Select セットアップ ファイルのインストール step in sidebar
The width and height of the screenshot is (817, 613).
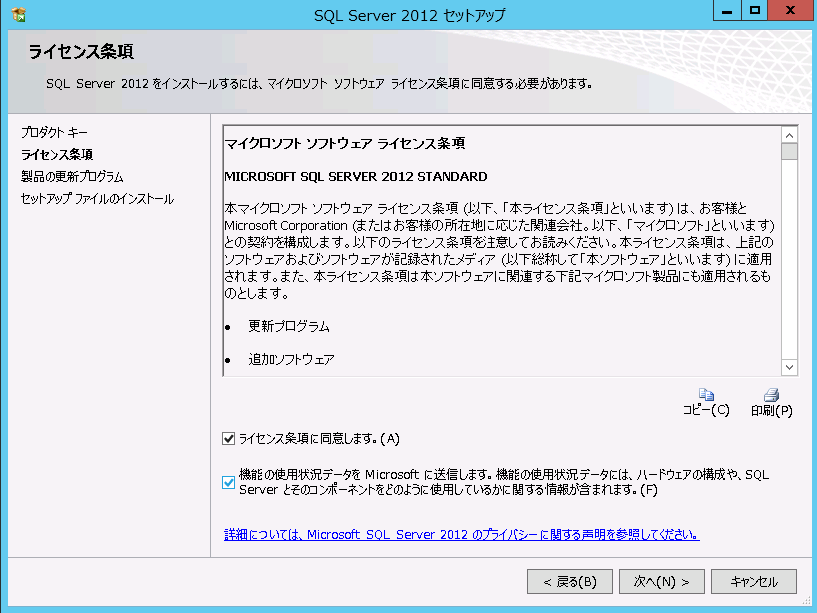click(x=97, y=199)
